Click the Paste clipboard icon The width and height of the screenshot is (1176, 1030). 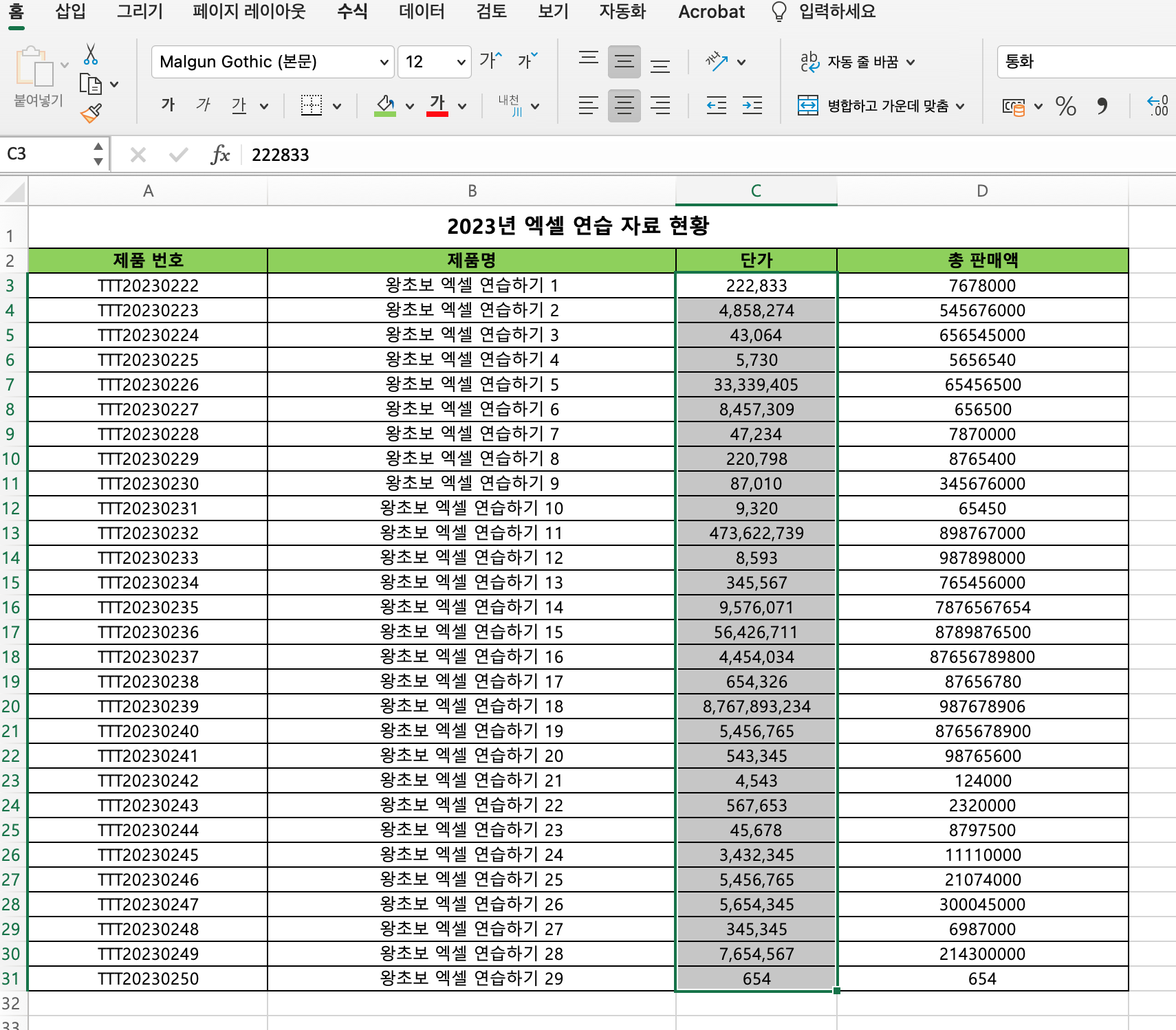click(34, 67)
